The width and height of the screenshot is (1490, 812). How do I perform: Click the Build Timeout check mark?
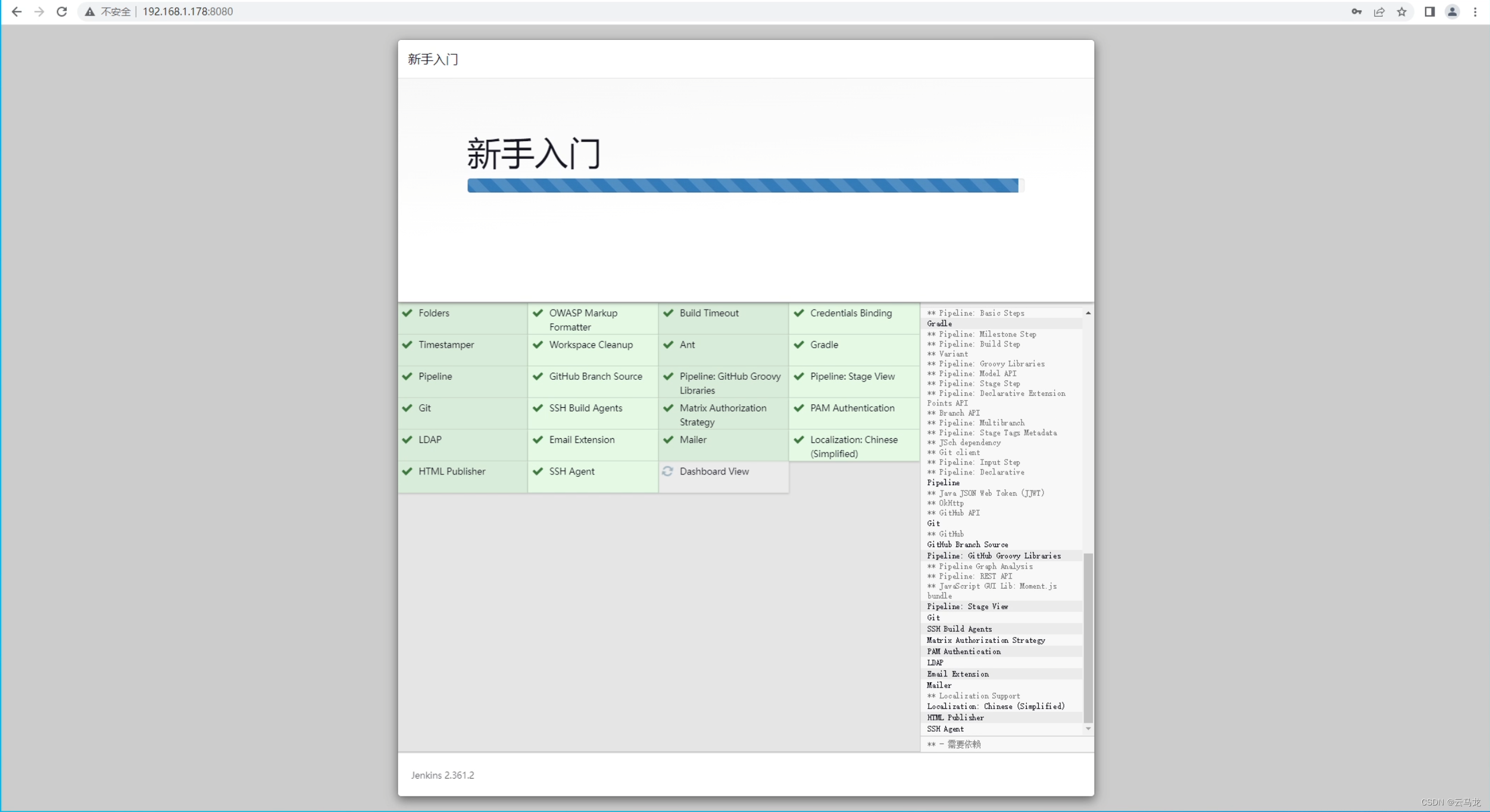pyautogui.click(x=668, y=313)
